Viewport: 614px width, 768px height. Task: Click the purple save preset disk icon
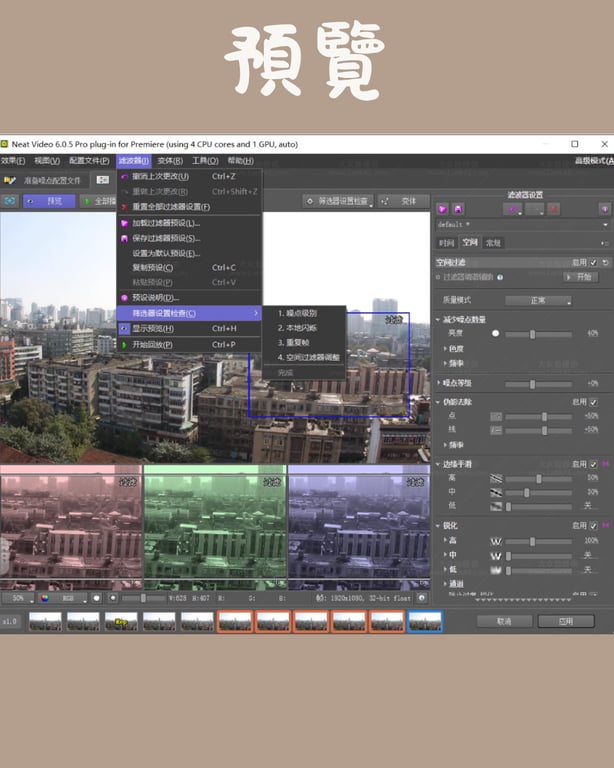pos(458,209)
